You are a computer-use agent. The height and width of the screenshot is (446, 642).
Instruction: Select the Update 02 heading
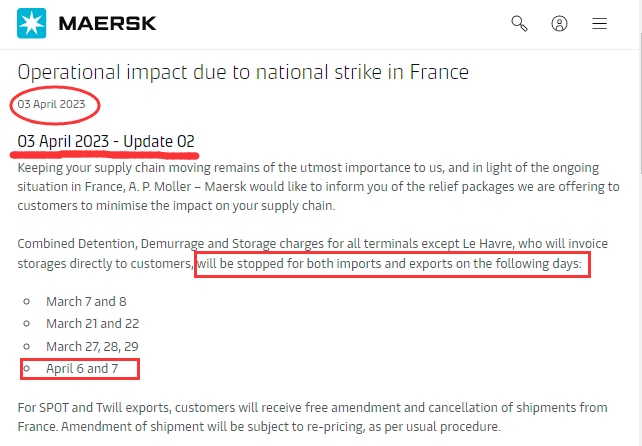coord(106,141)
